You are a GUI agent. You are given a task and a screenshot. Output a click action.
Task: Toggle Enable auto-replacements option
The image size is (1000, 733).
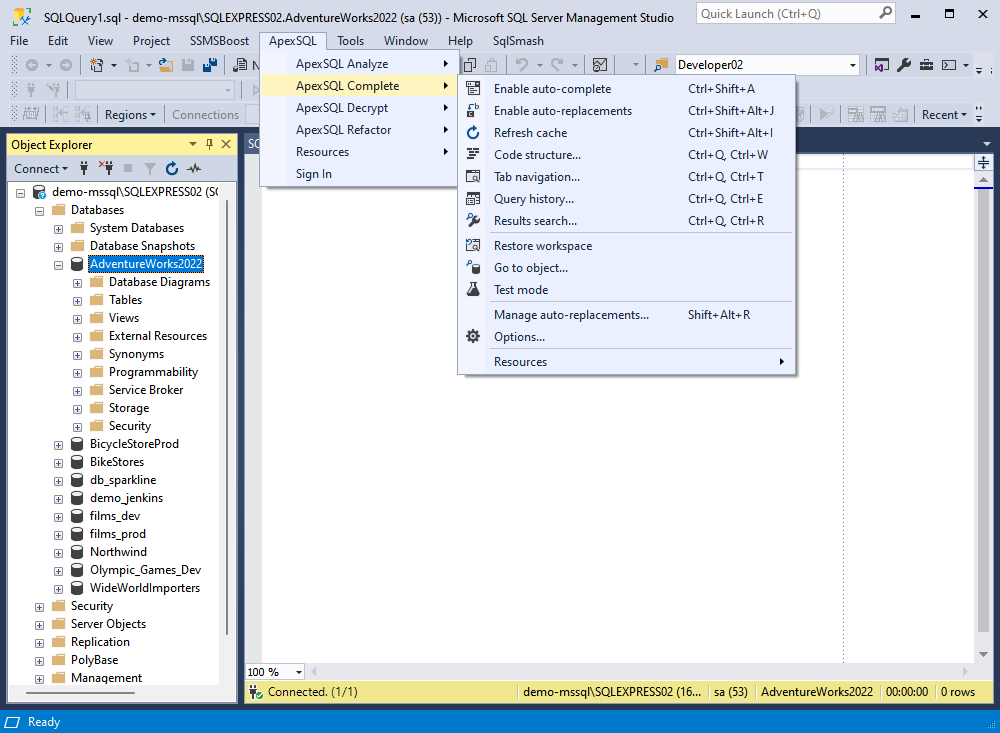tap(626, 110)
